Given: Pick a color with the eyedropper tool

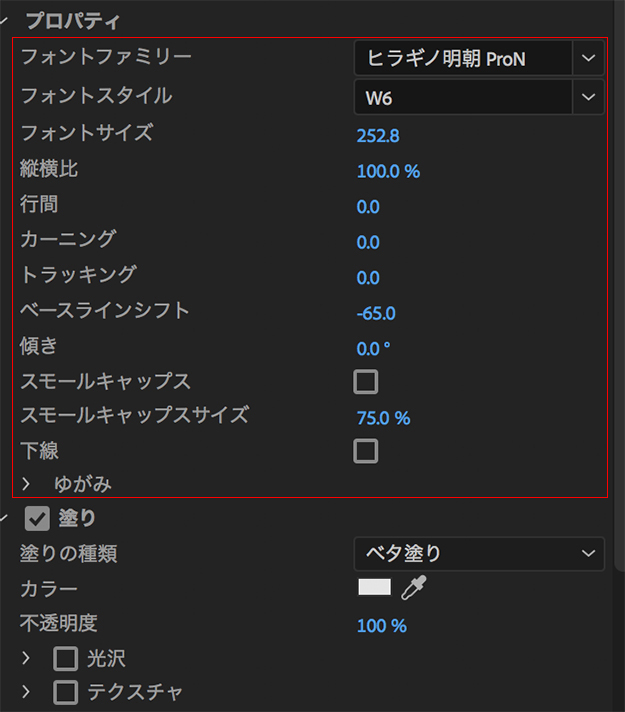Looking at the screenshot, I should 413,589.
